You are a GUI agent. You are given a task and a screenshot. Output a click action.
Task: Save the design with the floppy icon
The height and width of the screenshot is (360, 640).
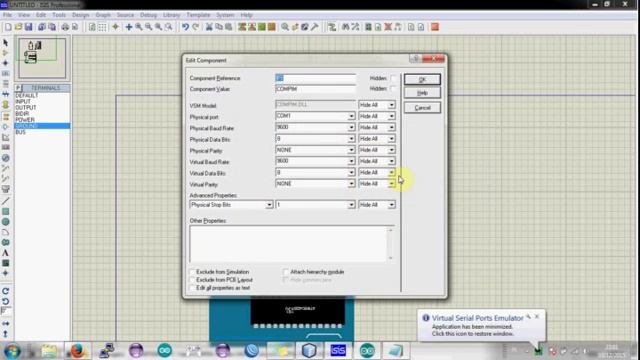click(28, 27)
